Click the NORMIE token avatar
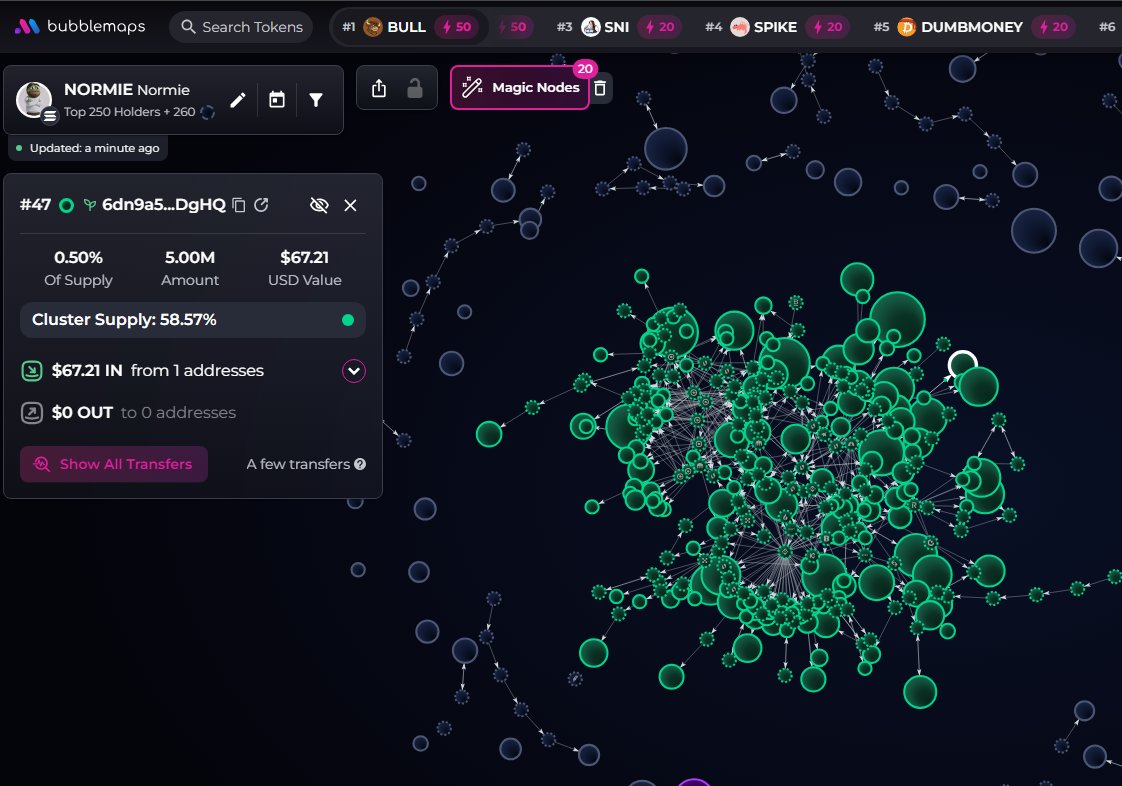 point(34,100)
